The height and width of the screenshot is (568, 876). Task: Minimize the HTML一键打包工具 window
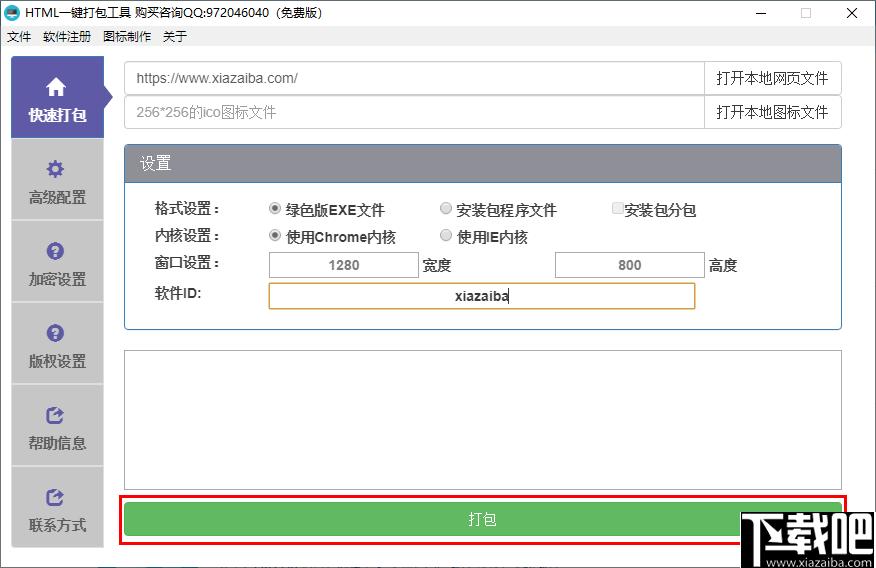[761, 13]
